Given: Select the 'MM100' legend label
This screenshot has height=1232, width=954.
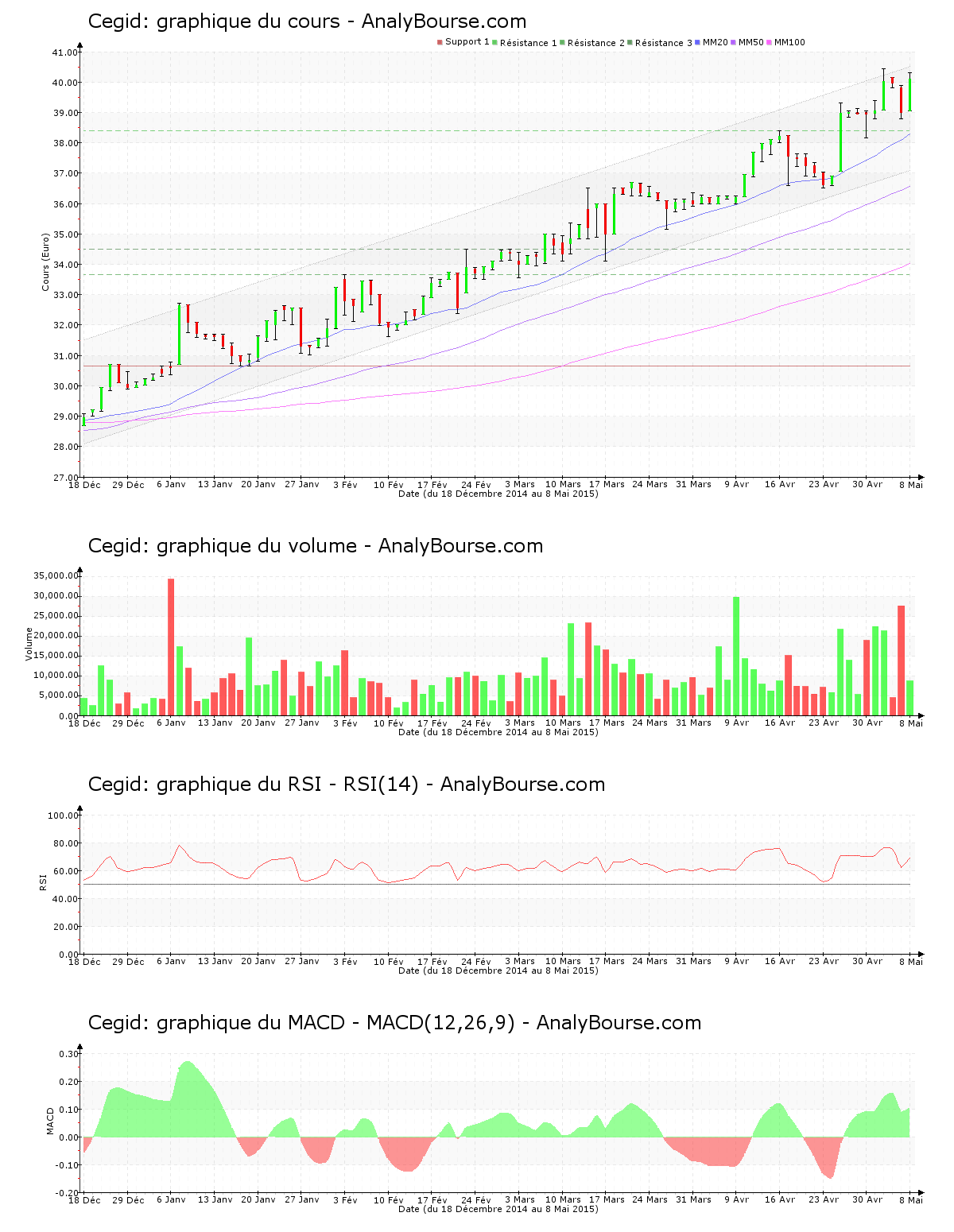Looking at the screenshot, I should [789, 42].
